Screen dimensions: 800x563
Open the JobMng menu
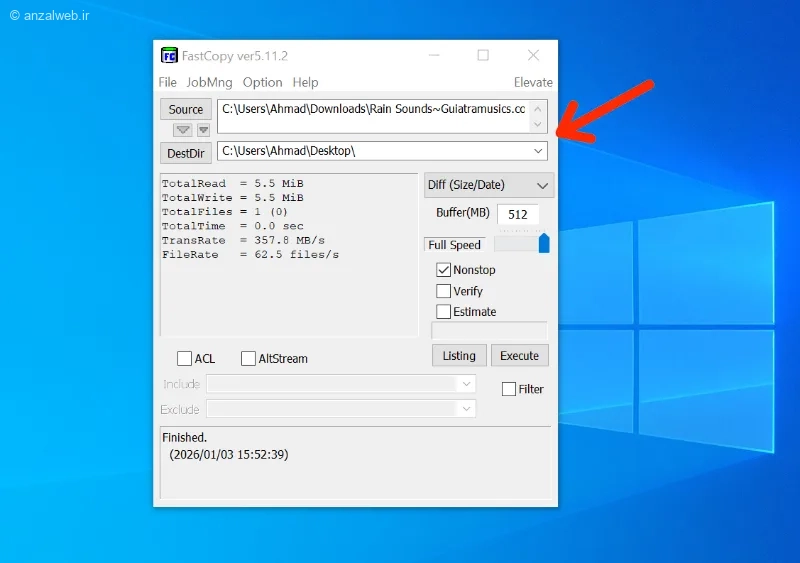(209, 82)
